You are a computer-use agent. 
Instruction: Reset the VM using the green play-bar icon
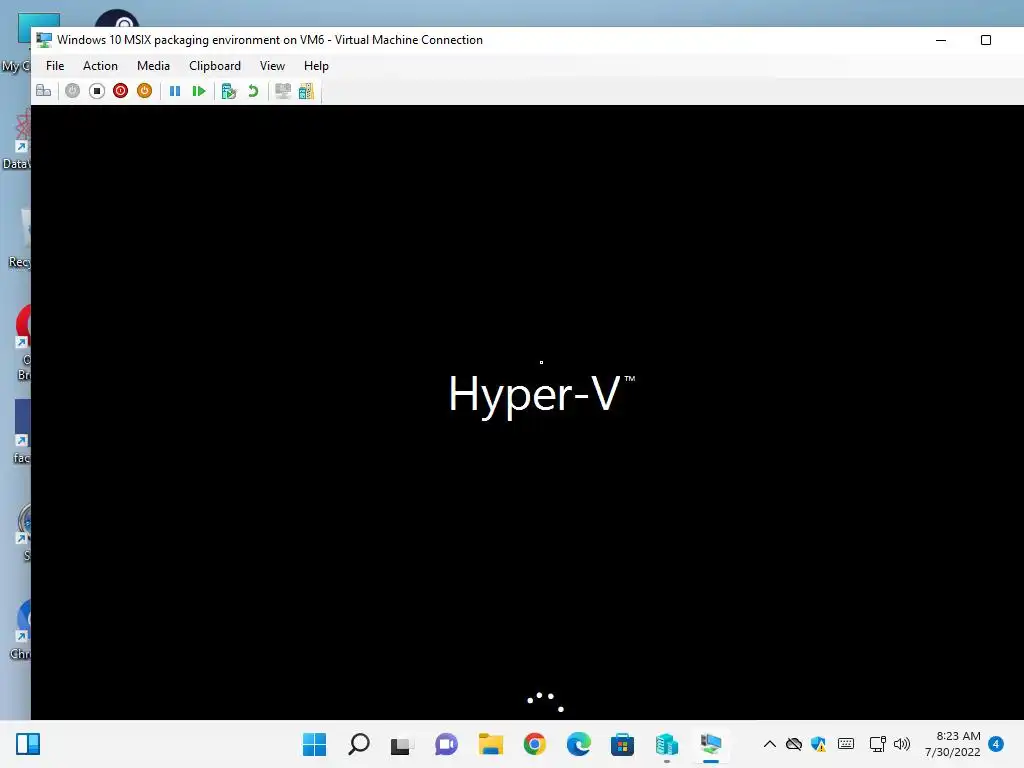(x=199, y=91)
